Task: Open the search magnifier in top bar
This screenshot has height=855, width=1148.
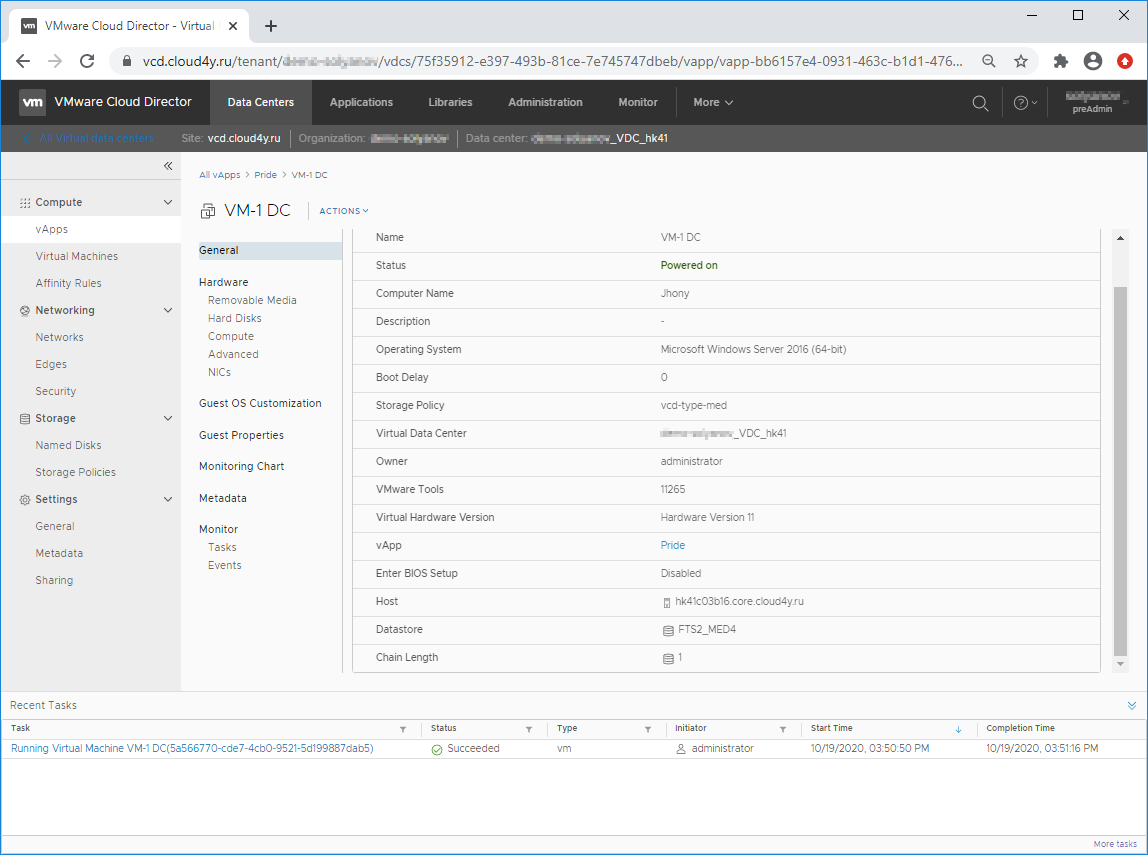Action: [x=980, y=103]
